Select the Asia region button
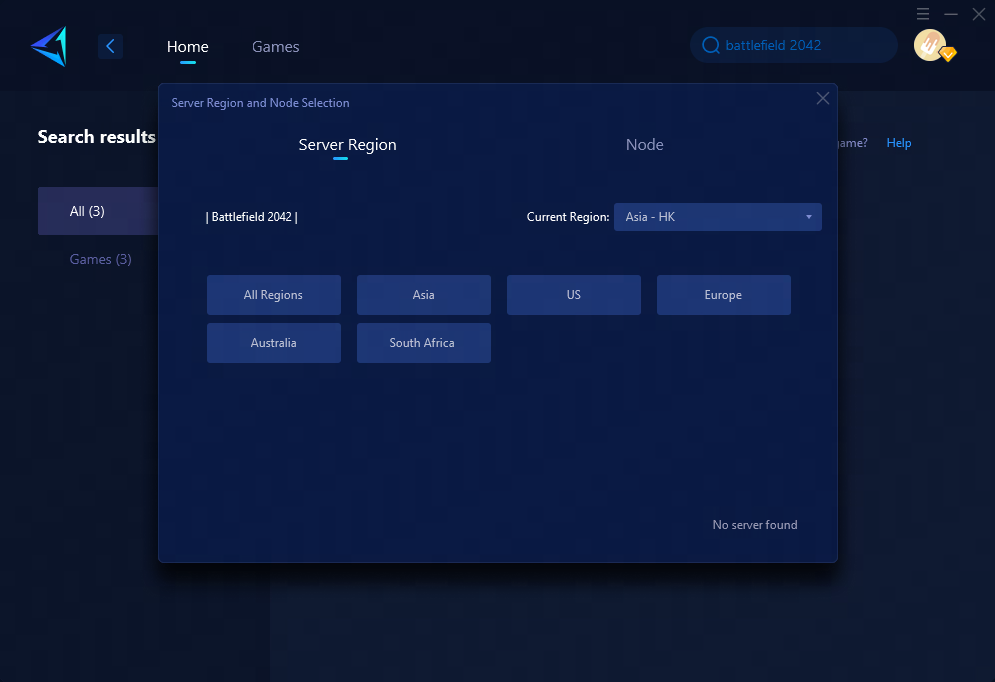The height and width of the screenshot is (682, 995). click(x=423, y=295)
